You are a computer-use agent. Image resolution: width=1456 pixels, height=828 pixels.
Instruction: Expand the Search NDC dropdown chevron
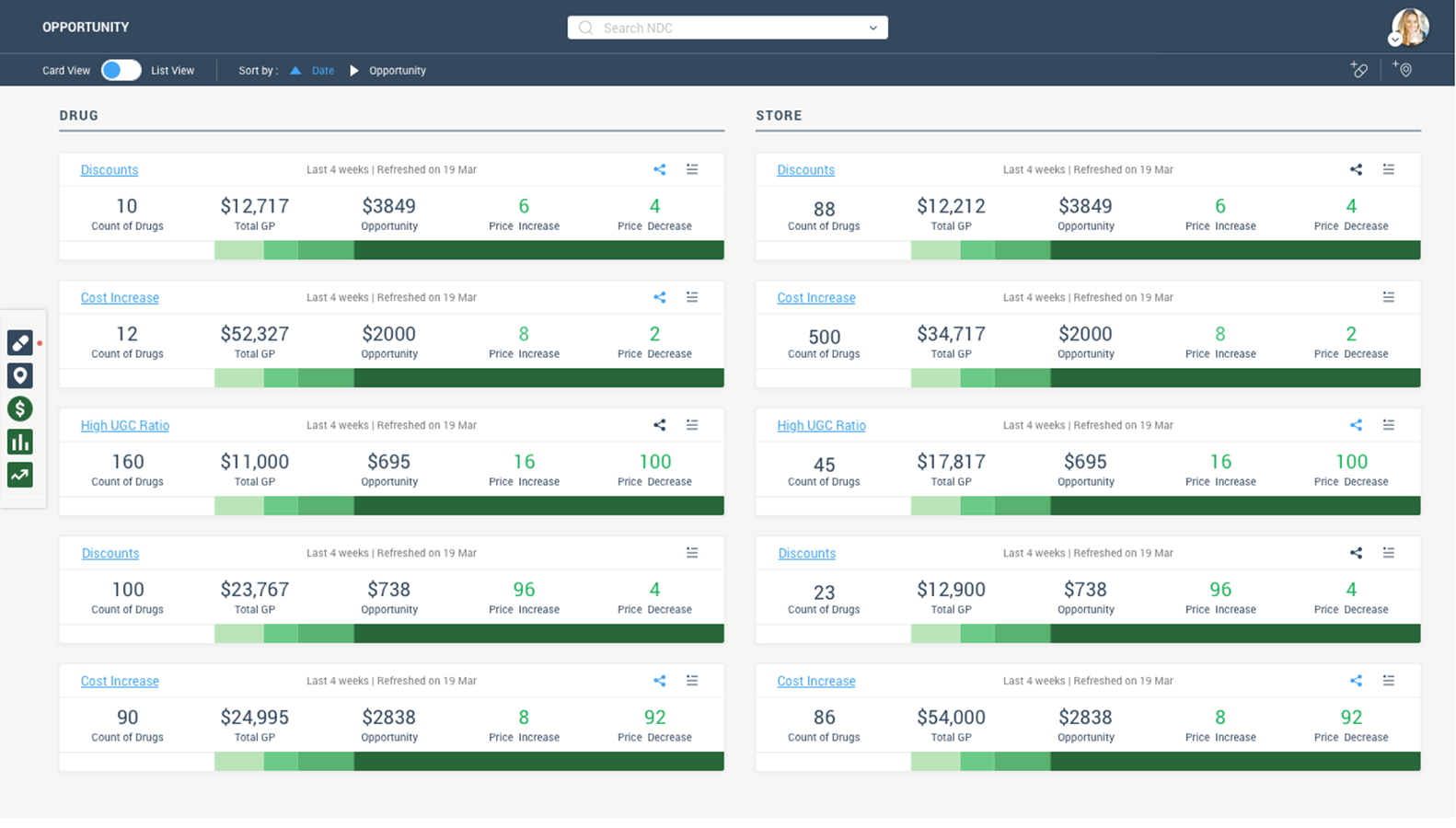(x=872, y=29)
